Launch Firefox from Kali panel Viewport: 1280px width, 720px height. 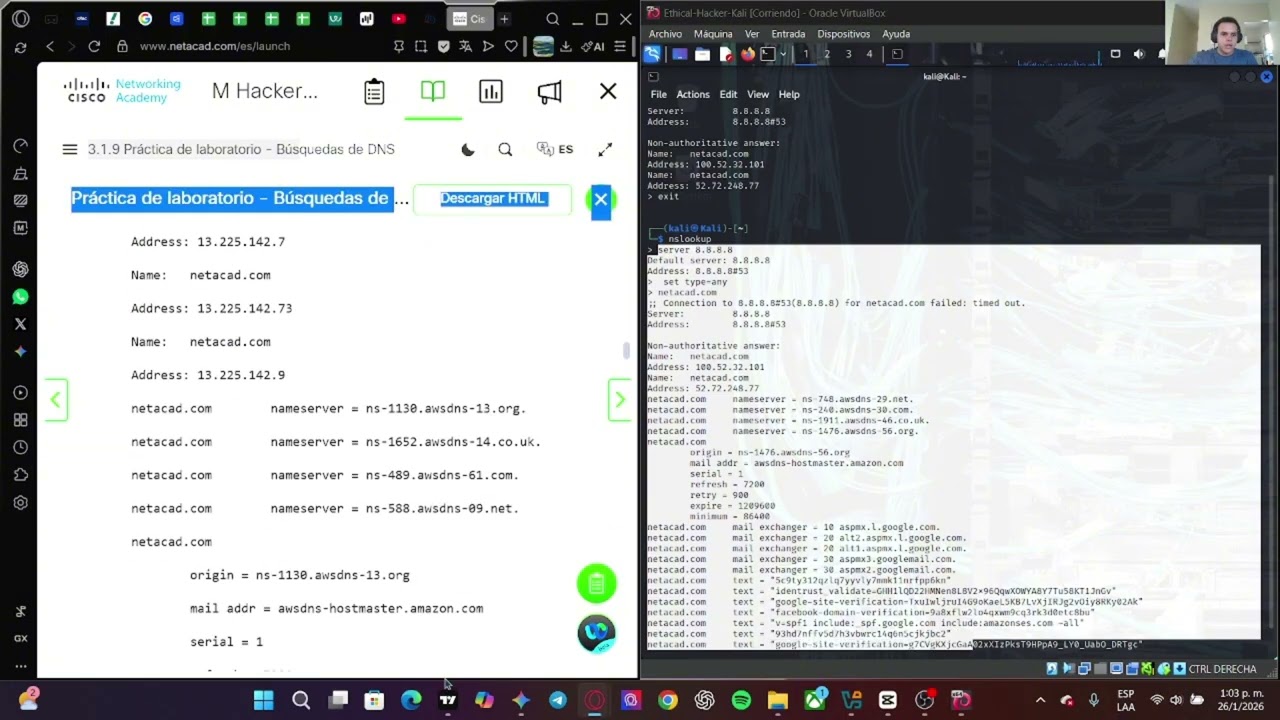pos(747,54)
